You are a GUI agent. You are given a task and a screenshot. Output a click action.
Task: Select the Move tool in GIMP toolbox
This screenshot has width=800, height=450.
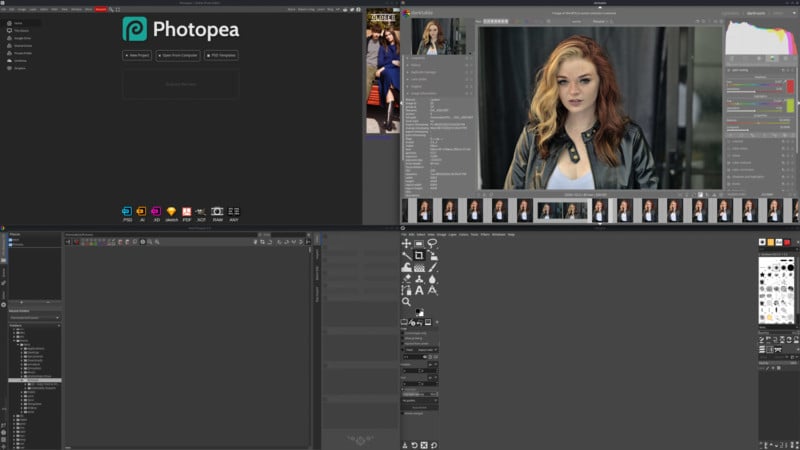406,243
